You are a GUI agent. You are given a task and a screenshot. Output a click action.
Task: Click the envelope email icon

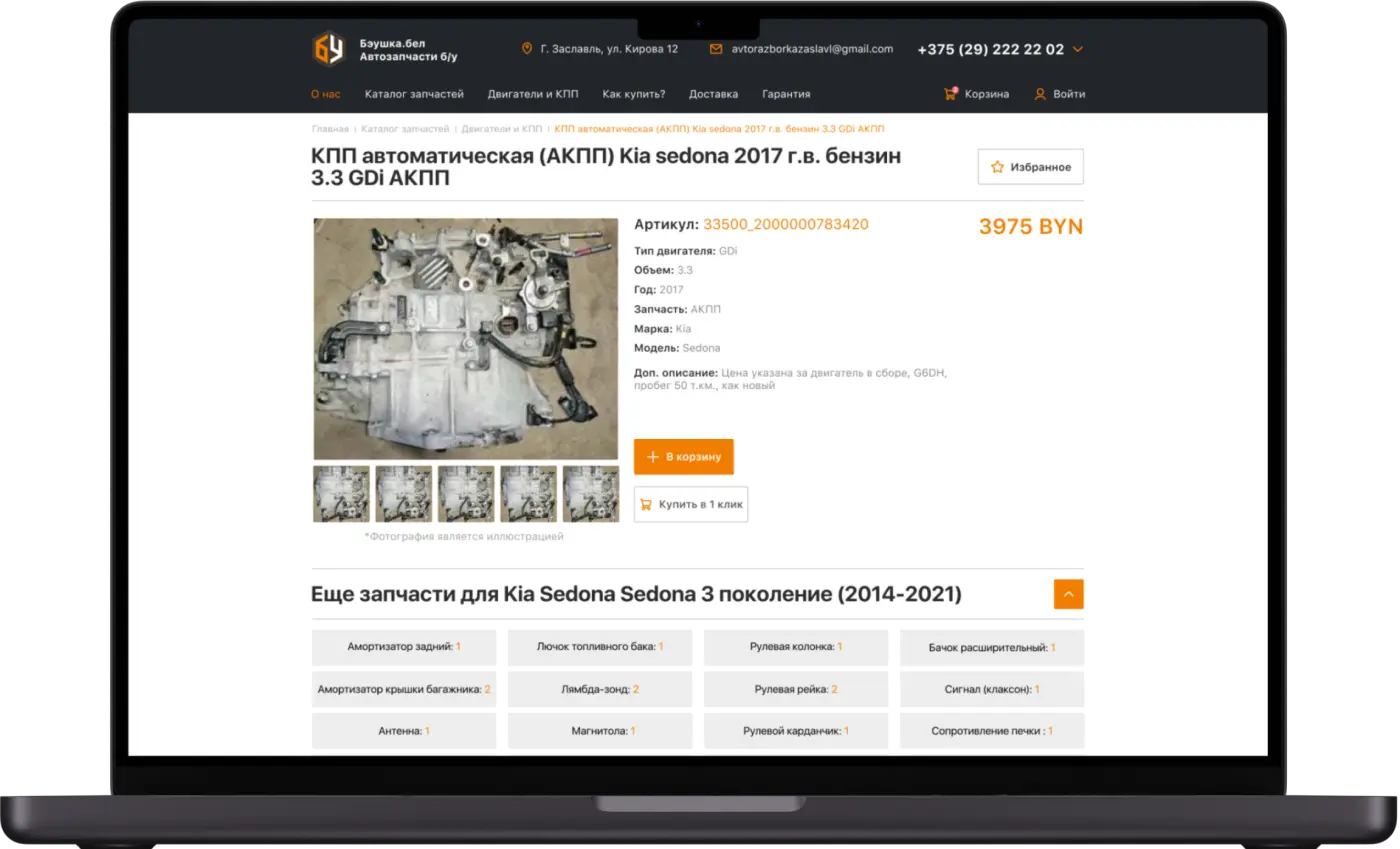point(716,48)
